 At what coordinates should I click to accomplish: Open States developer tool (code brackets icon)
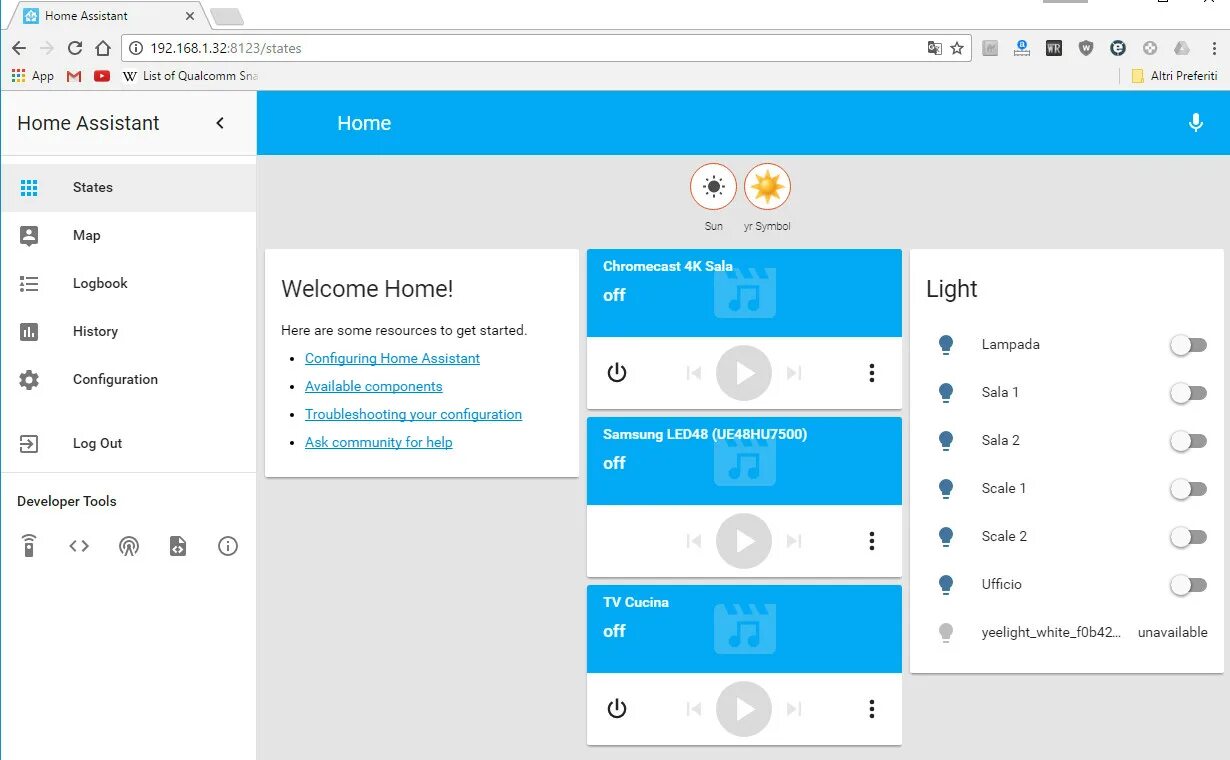tap(79, 546)
